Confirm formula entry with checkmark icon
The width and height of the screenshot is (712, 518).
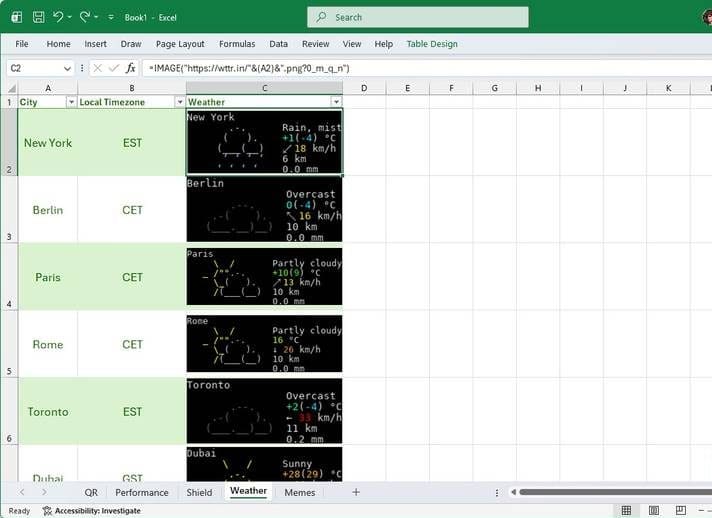pos(114,69)
